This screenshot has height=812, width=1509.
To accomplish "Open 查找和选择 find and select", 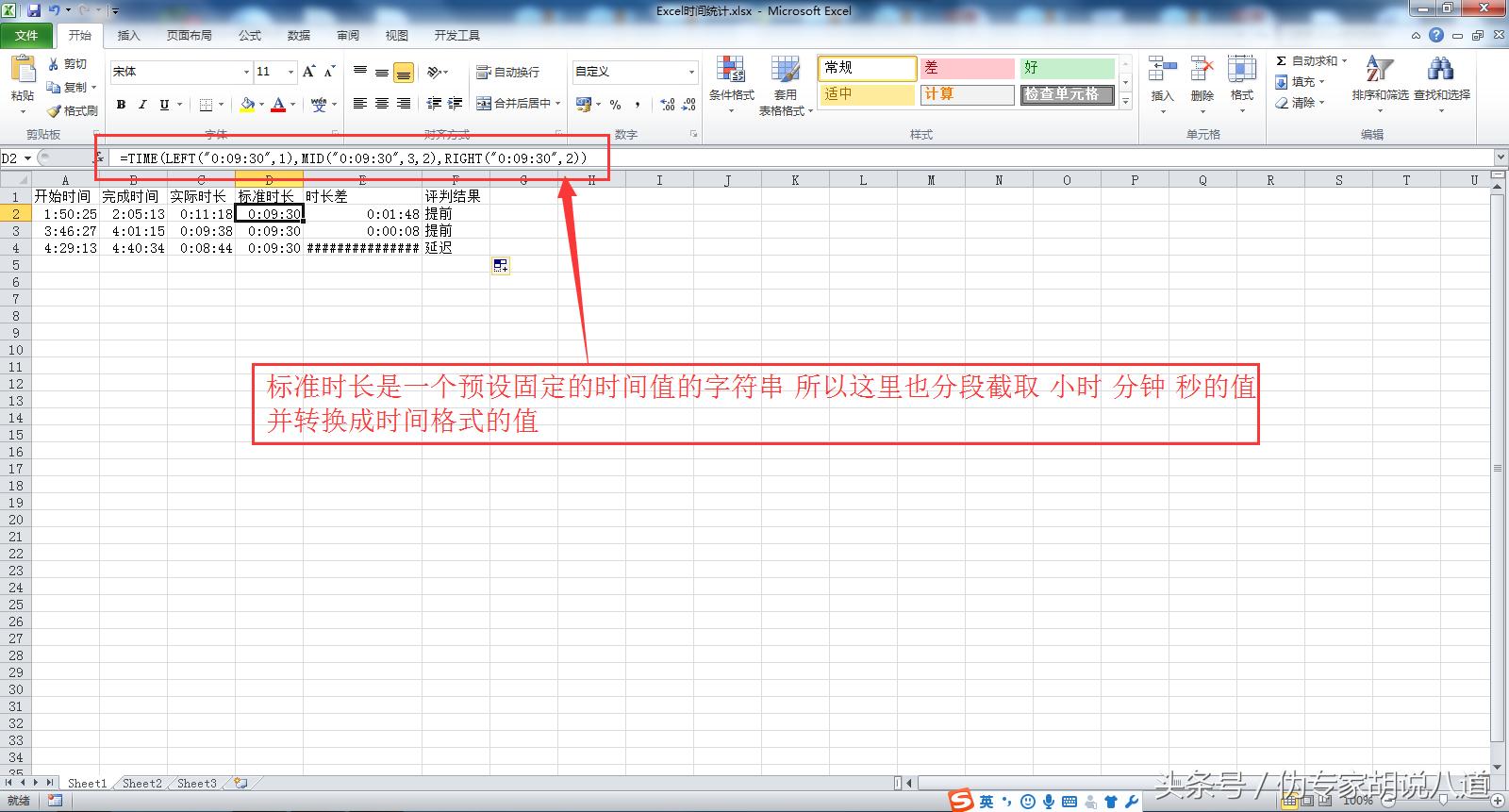I will [x=1441, y=83].
